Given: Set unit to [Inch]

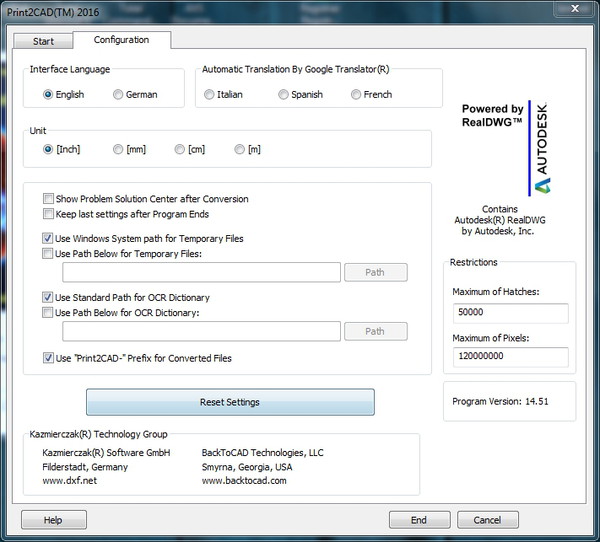Looking at the screenshot, I should tap(62, 149).
